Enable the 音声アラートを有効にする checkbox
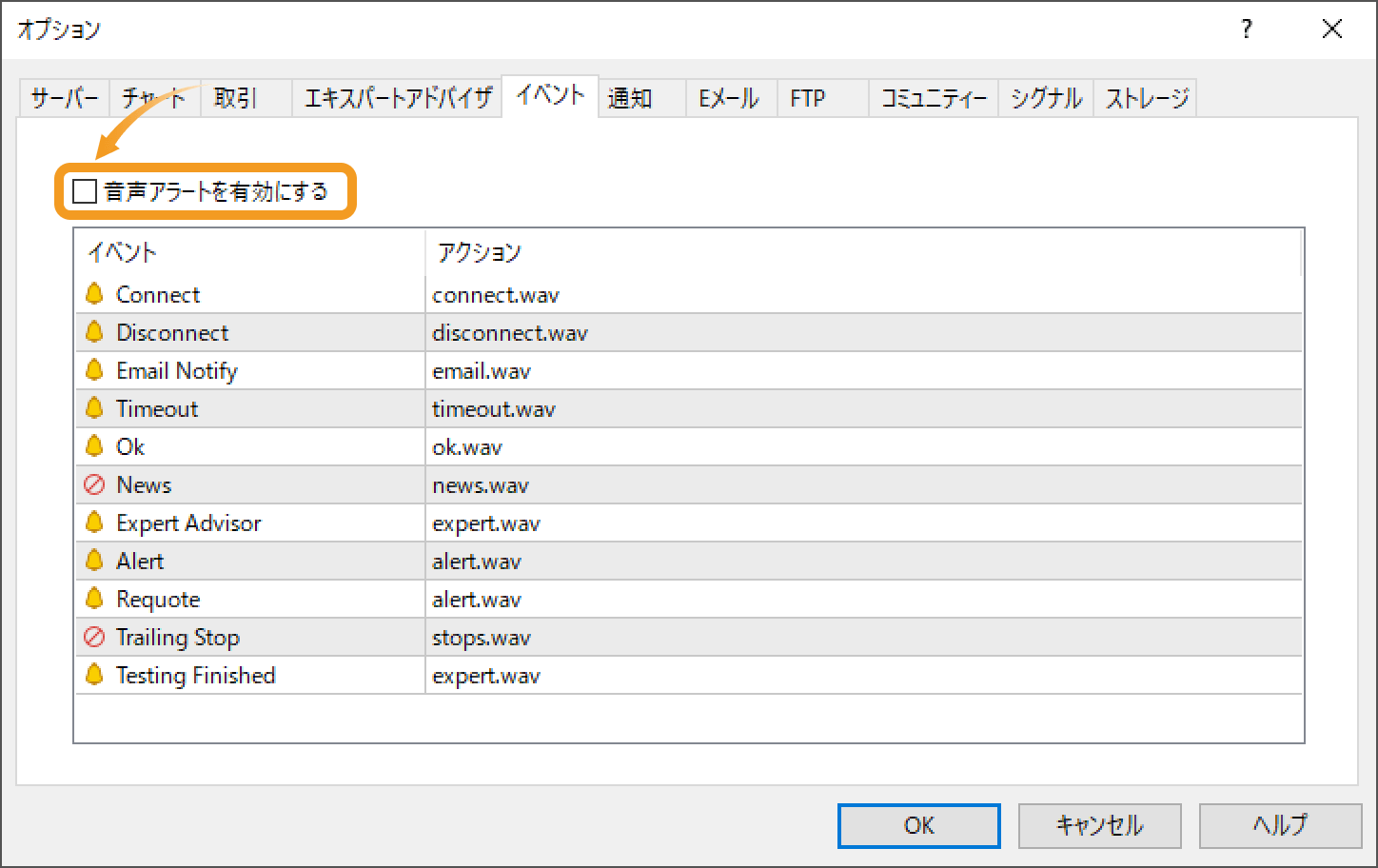 click(84, 190)
